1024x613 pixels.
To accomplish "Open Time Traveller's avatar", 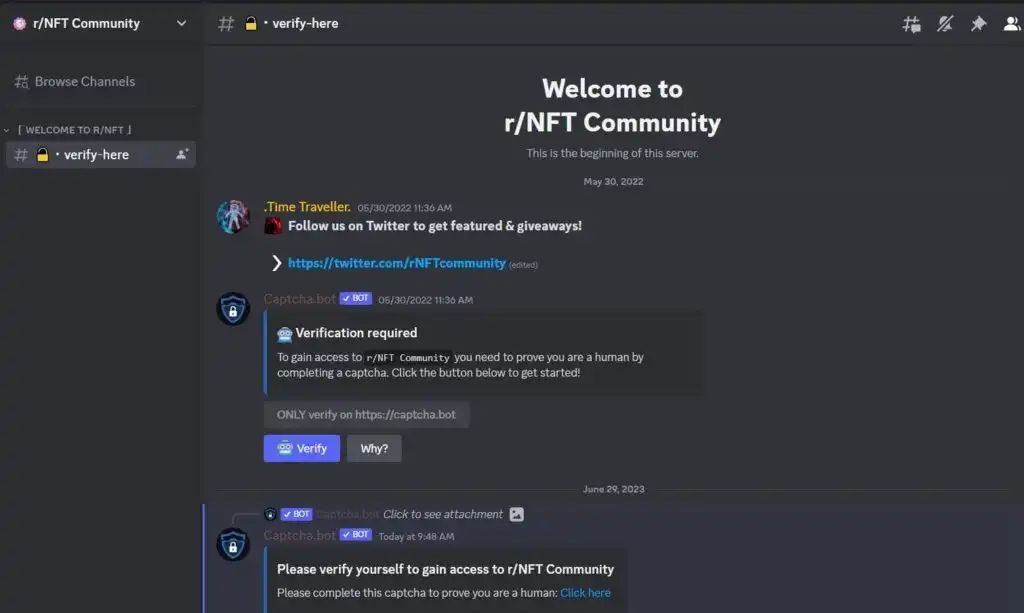I will pos(233,217).
